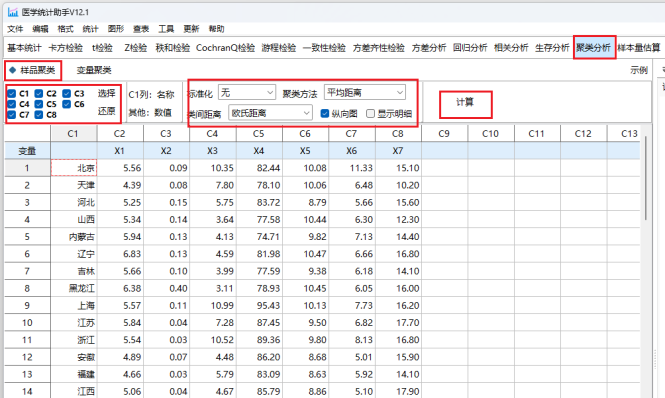The width and height of the screenshot is (665, 398).
Task: Enable the 显示明细 checkbox
Action: (370, 113)
